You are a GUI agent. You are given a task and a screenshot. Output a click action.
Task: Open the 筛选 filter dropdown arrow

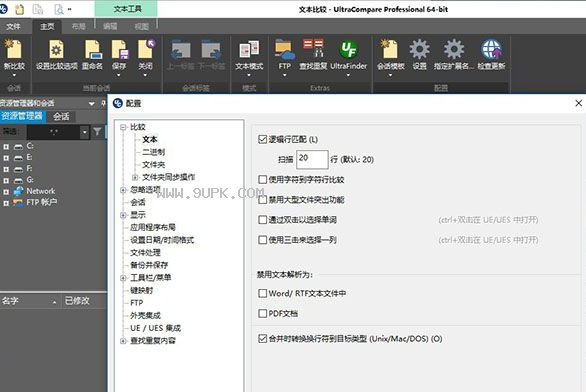85,132
